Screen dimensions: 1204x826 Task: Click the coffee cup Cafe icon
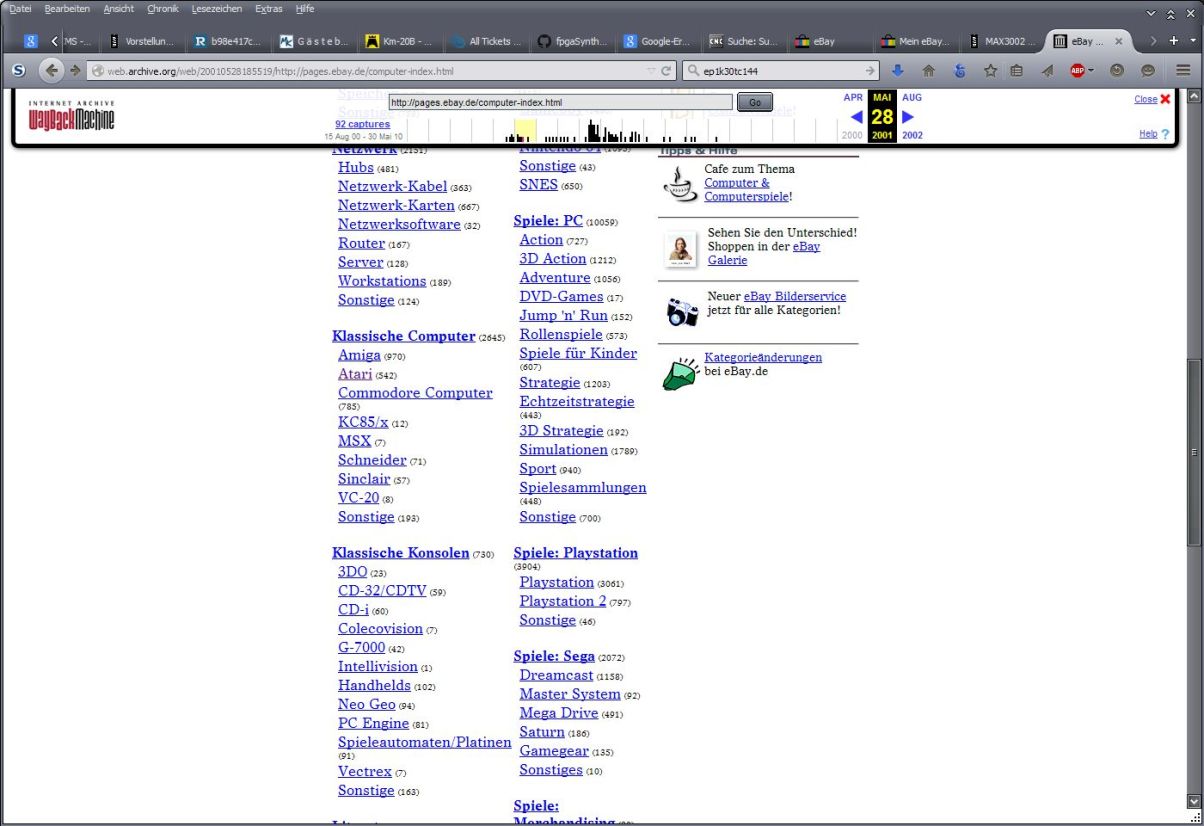(x=680, y=184)
